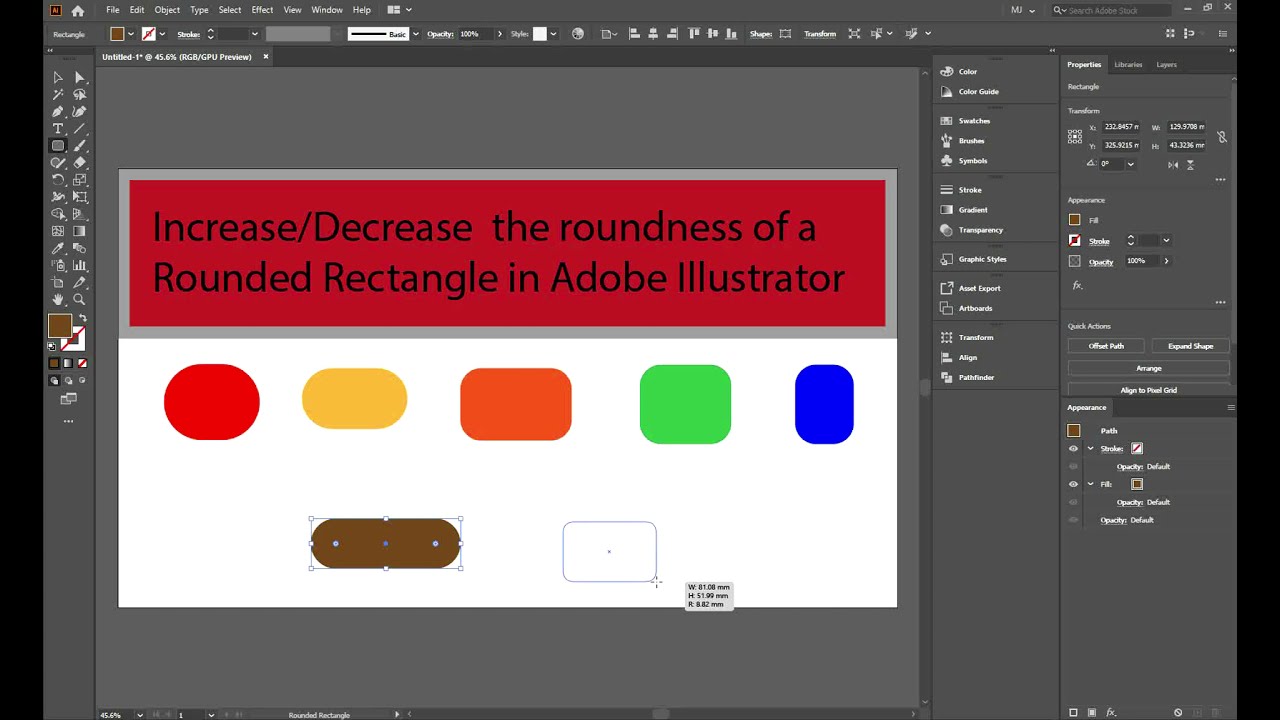Open fill color dropdown in control bar
Image resolution: width=1280 pixels, height=720 pixels.
point(130,34)
